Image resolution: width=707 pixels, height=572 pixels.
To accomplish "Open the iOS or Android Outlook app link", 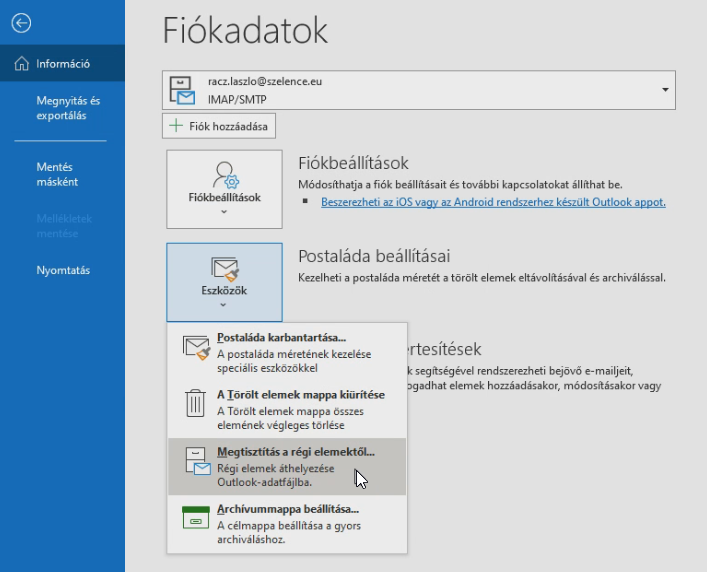I will pos(493,202).
